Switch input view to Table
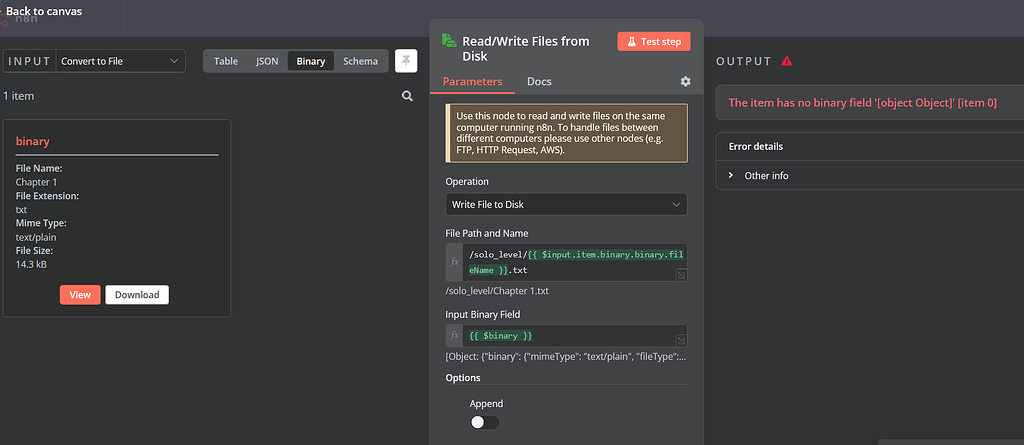This screenshot has height=445, width=1024. (x=226, y=61)
